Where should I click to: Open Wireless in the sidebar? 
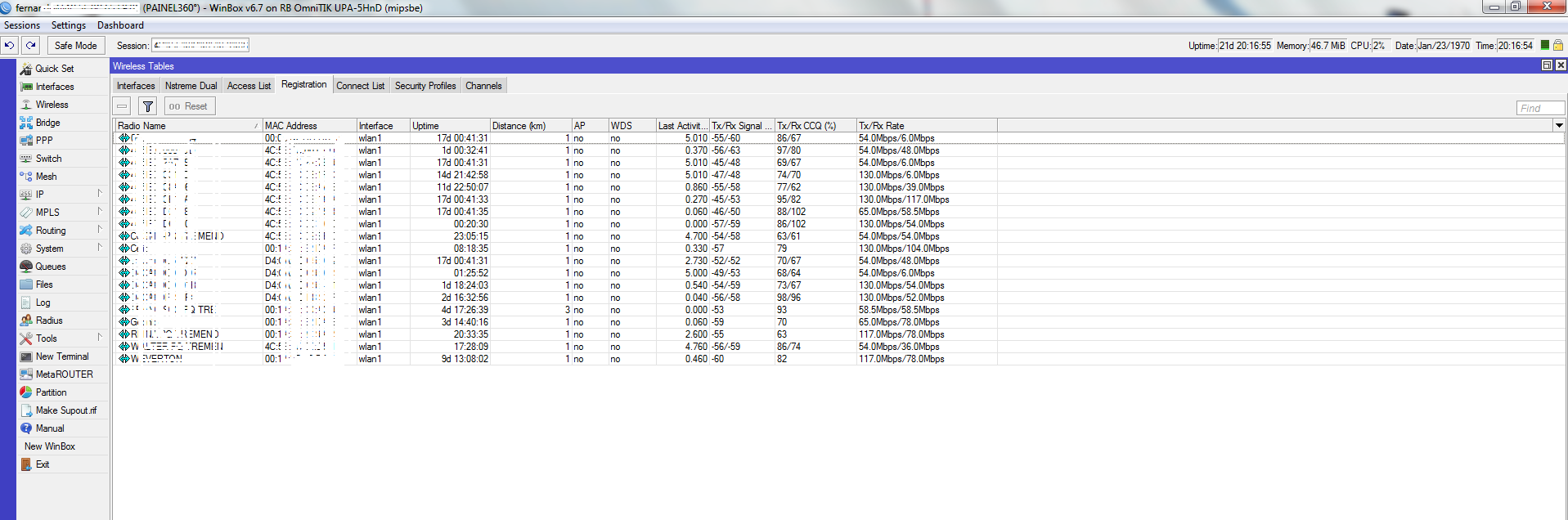tap(52, 105)
